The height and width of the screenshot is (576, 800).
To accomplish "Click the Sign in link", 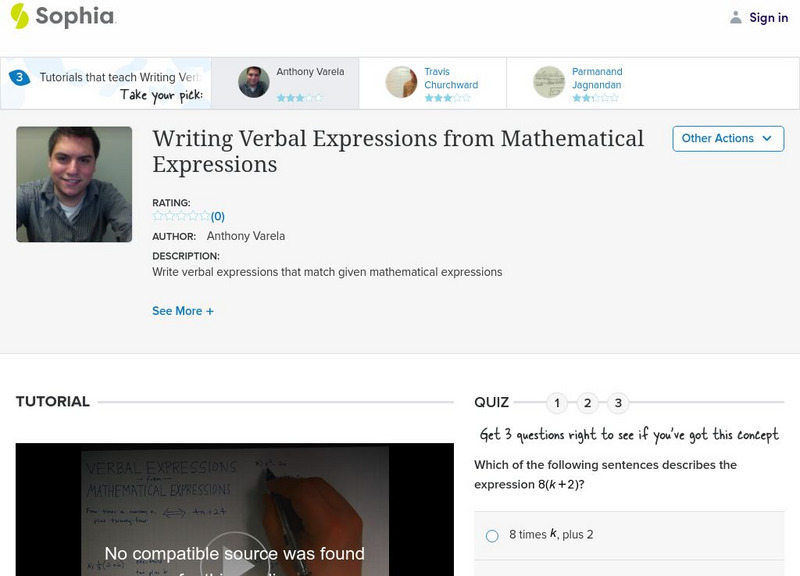I will (768, 17).
